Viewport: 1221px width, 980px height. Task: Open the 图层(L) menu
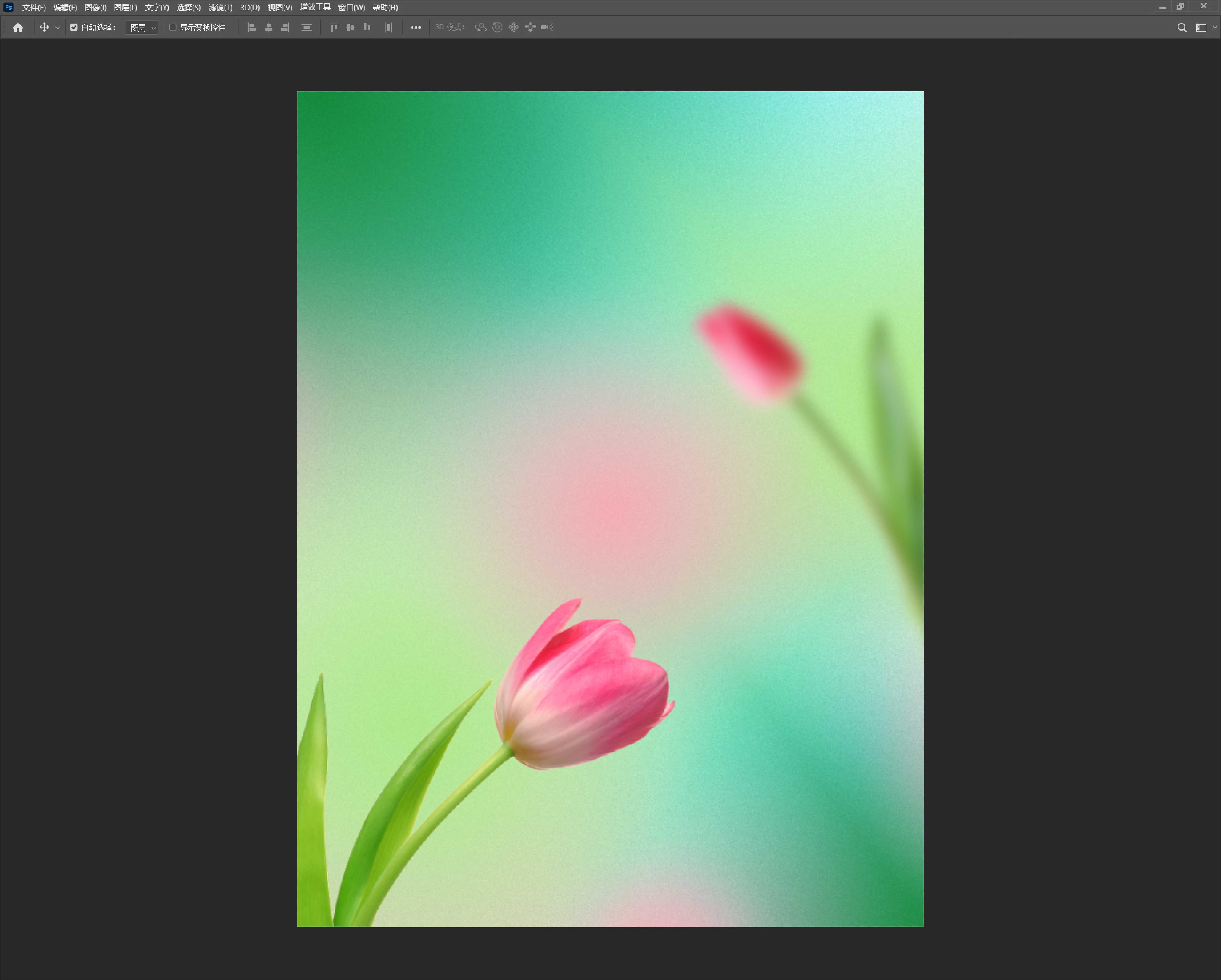(125, 7)
